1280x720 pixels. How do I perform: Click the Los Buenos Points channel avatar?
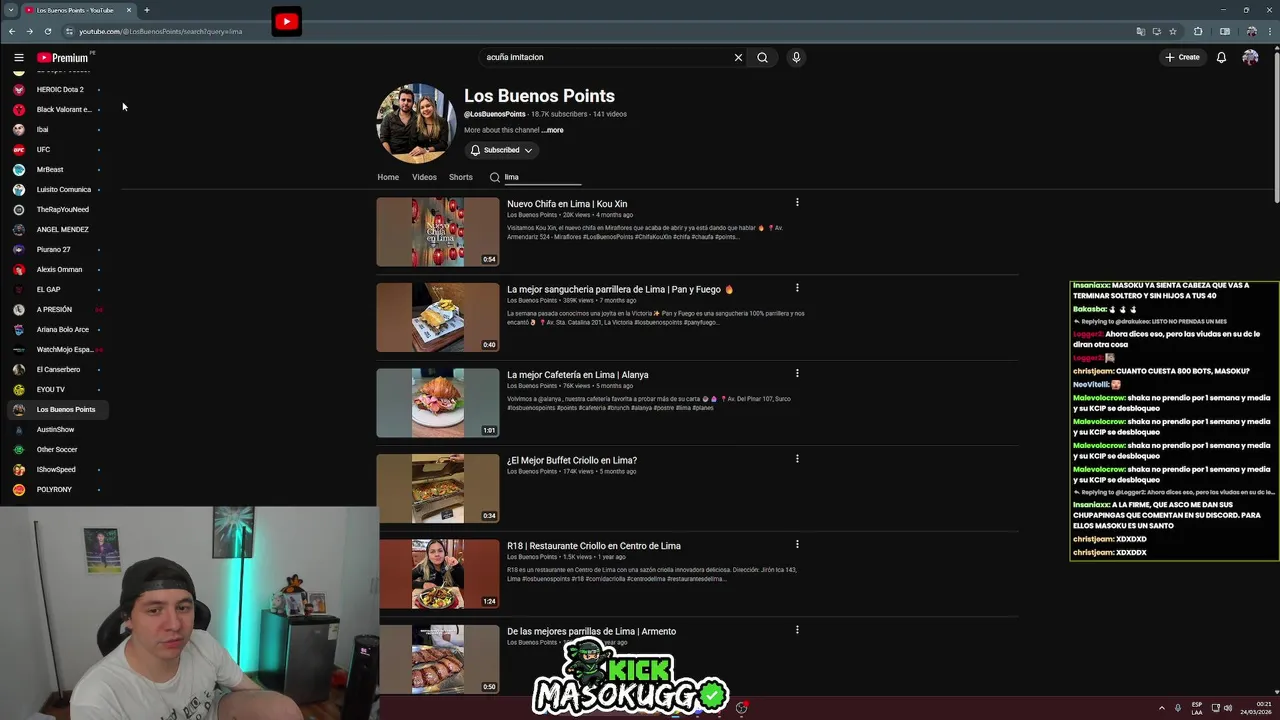[416, 123]
